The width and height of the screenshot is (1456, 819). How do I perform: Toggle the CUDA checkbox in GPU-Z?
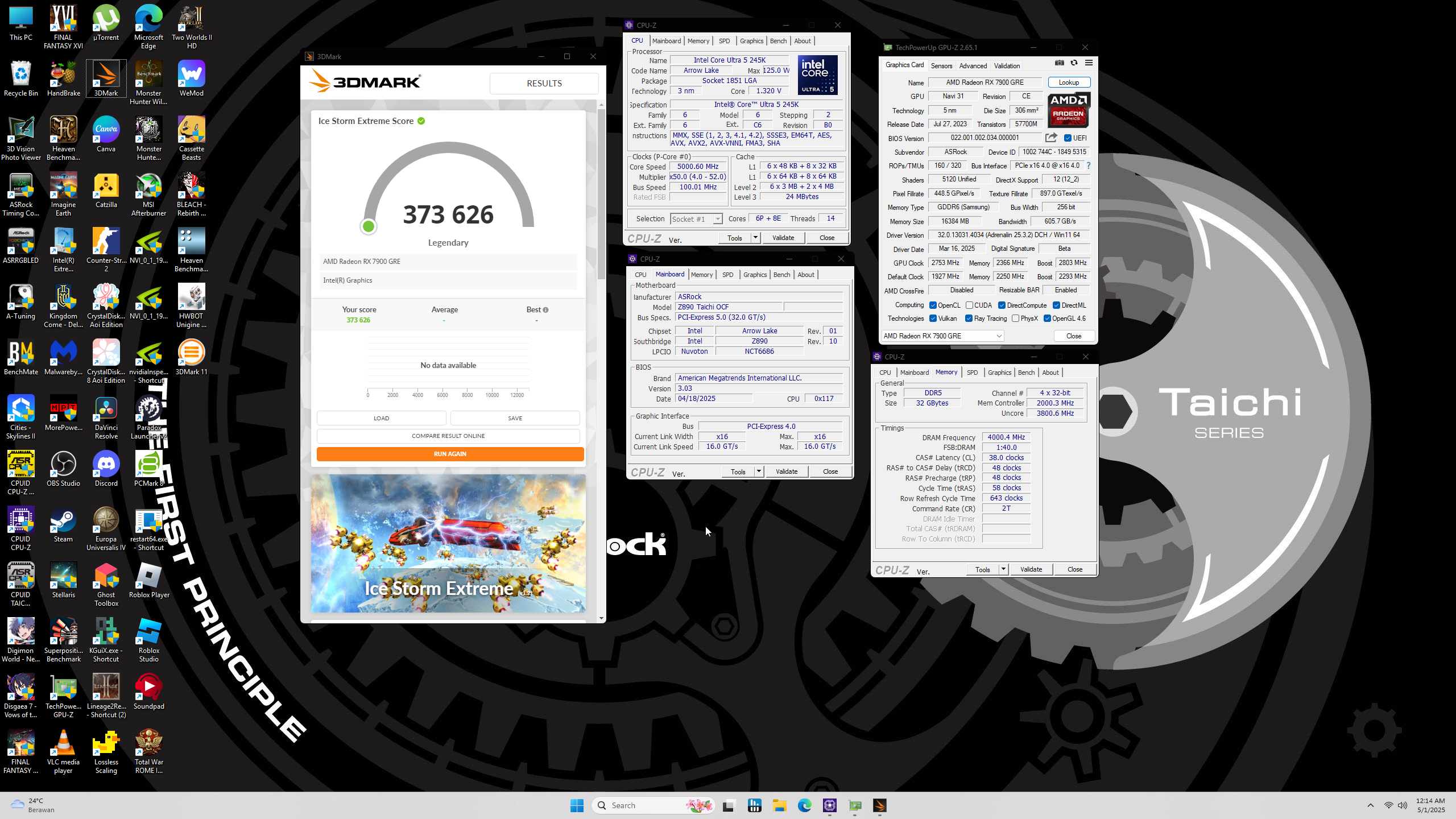(969, 305)
